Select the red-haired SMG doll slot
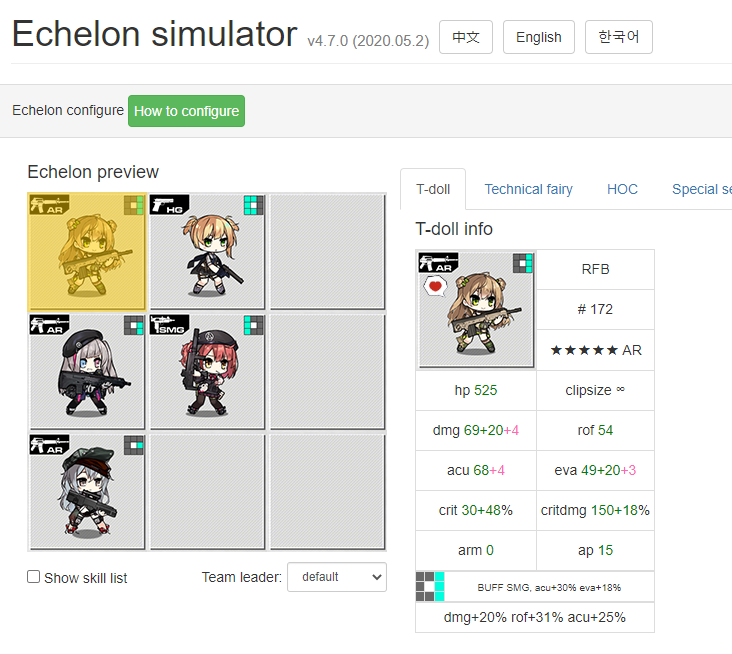732x654 pixels. [x=207, y=372]
